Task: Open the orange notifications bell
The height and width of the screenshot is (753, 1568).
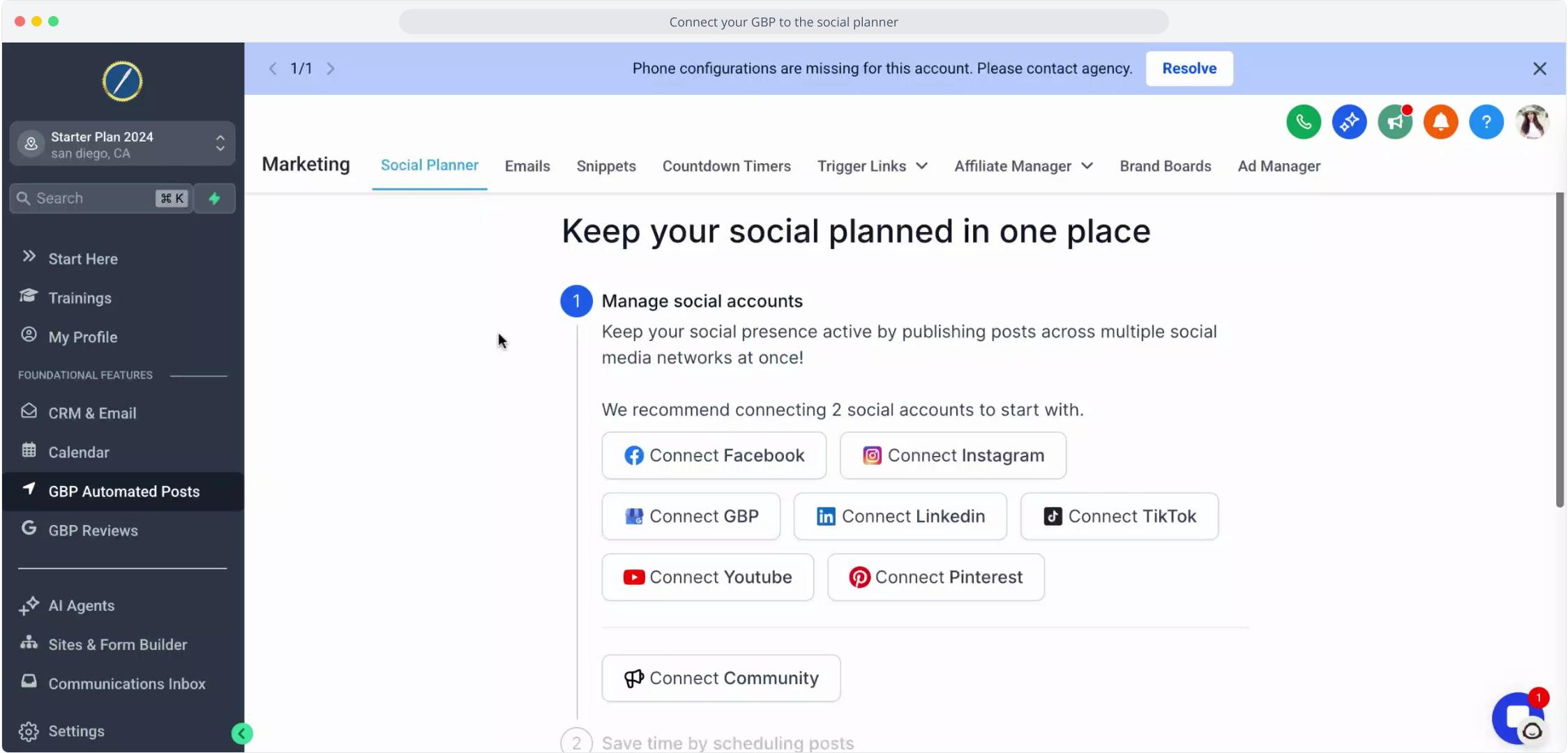Action: [x=1440, y=122]
